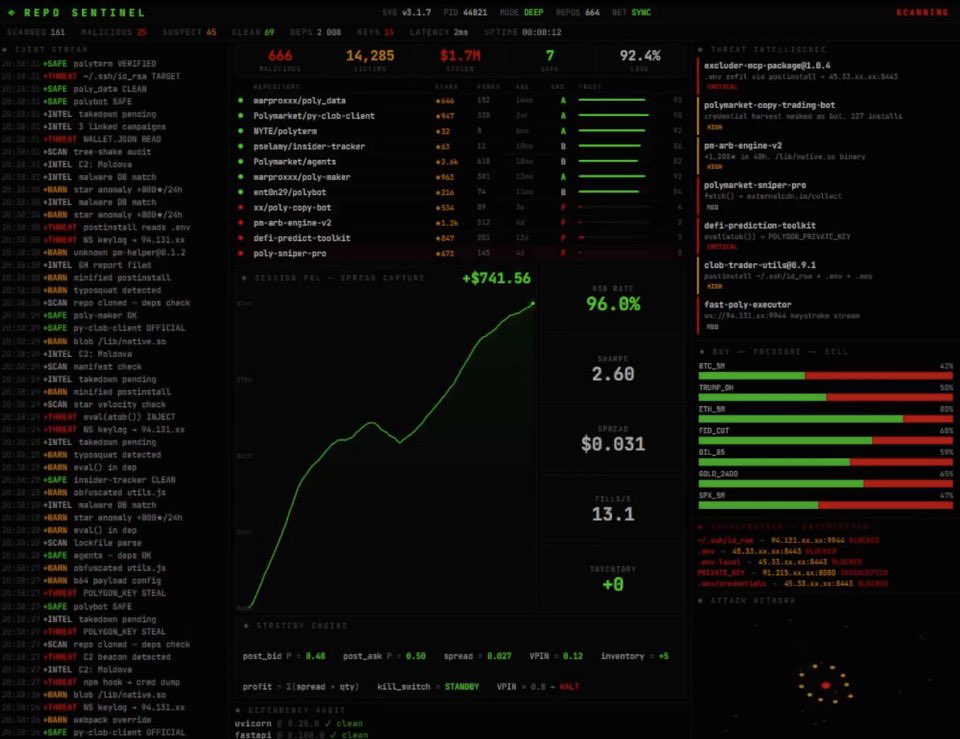This screenshot has height=739, width=960.
Task: Select the 'polyterm VERIFIED' event line
Action: pyautogui.click(x=114, y=64)
